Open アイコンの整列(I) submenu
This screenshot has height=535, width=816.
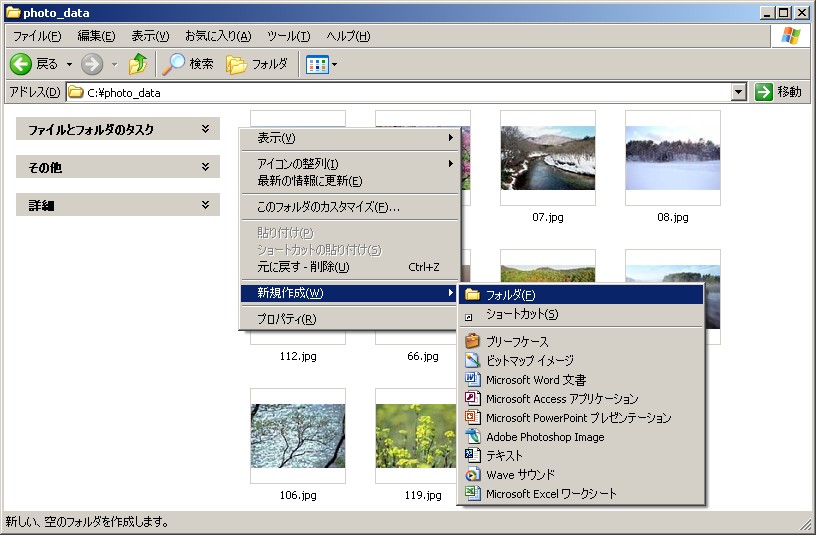tap(349, 164)
